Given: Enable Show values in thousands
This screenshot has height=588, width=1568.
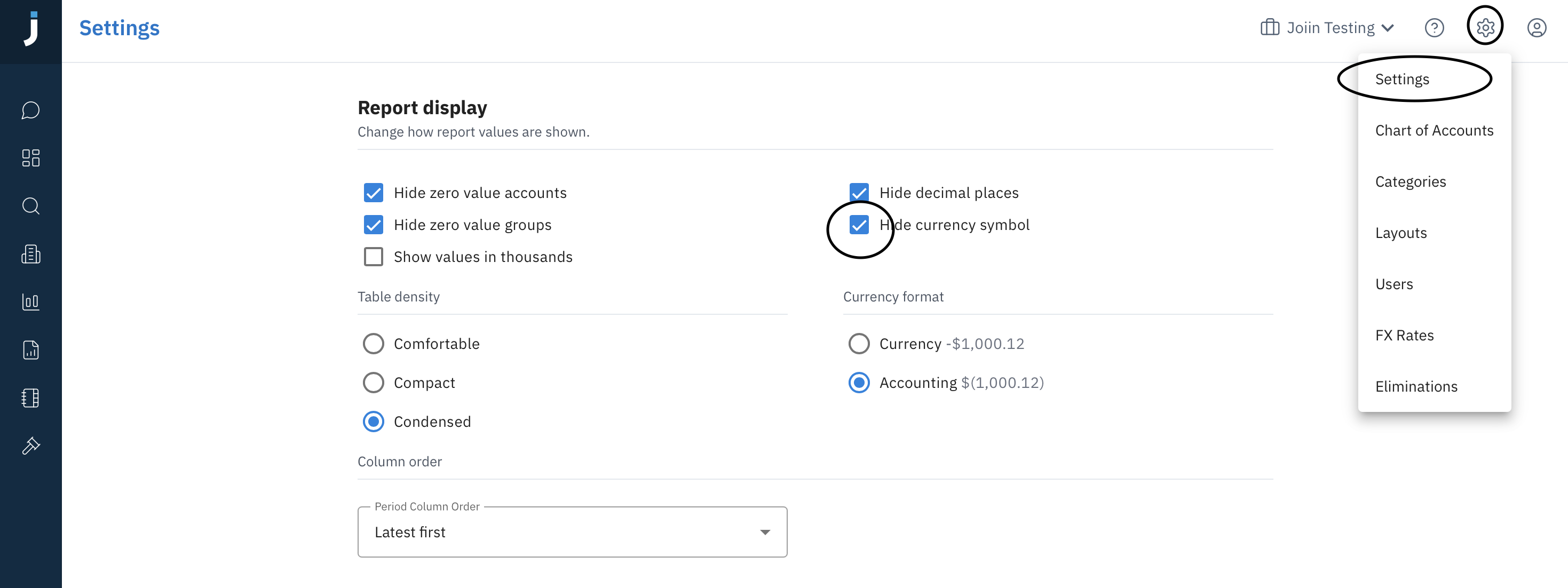Looking at the screenshot, I should point(373,257).
